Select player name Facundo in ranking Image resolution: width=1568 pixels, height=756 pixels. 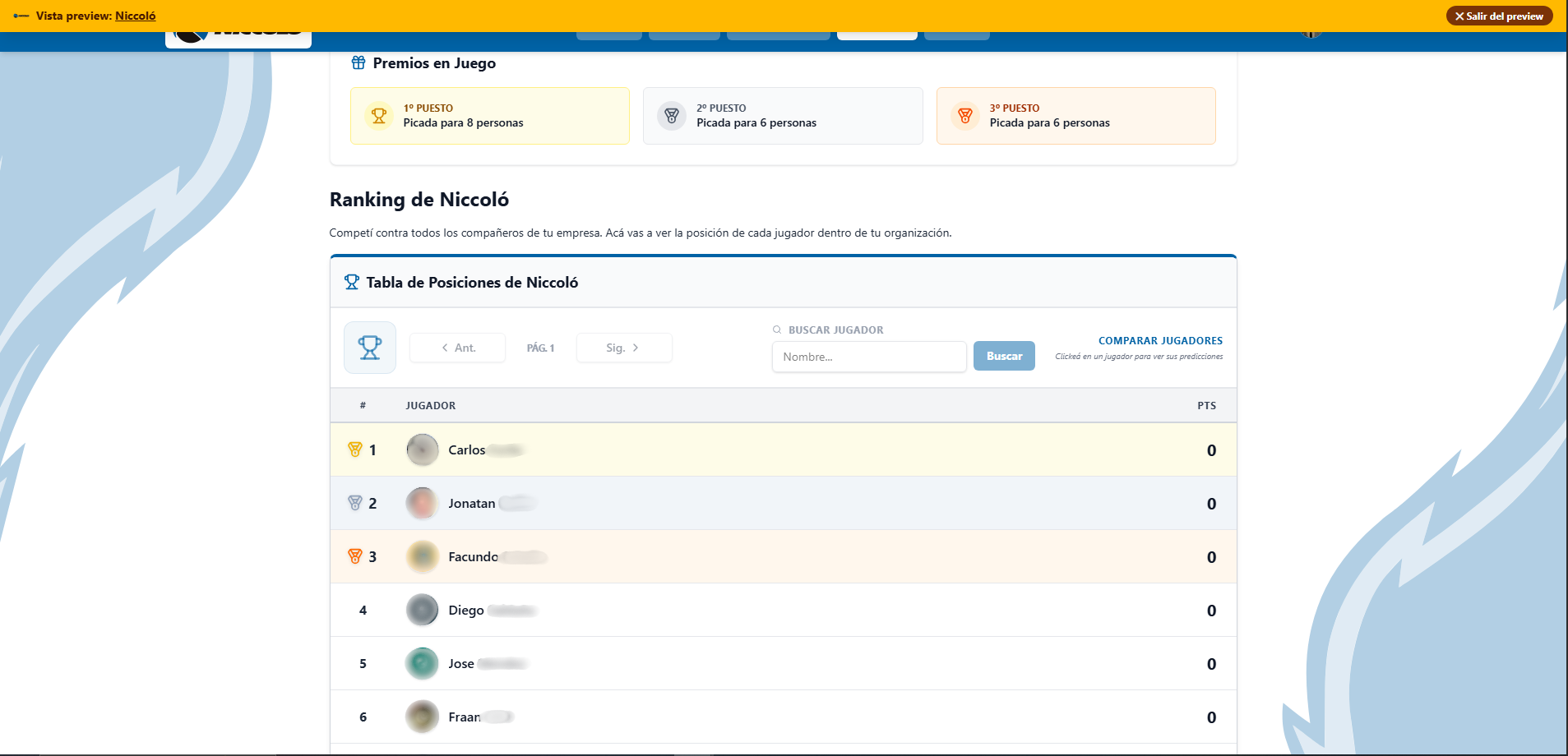coord(474,556)
